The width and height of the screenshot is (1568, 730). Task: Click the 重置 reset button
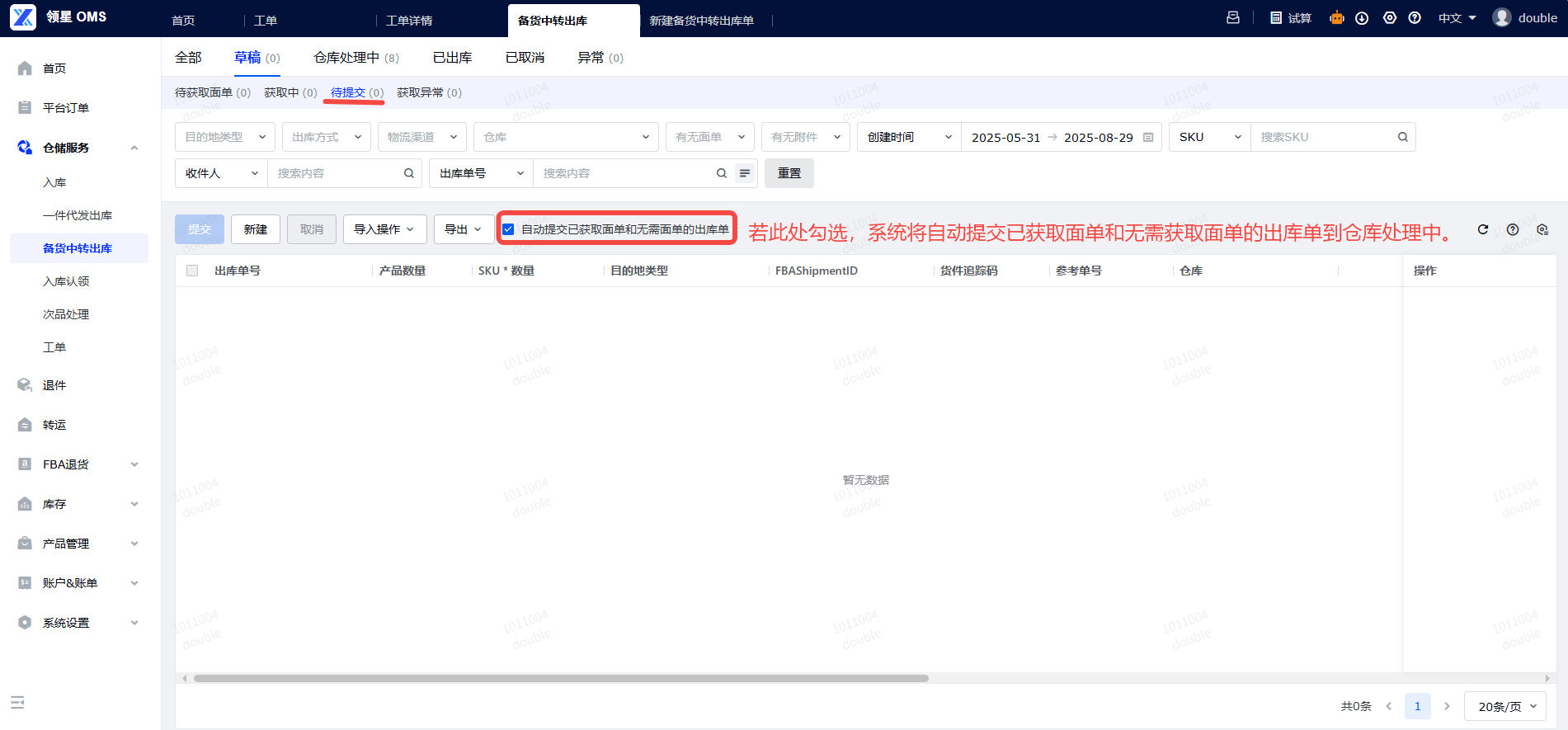(789, 173)
